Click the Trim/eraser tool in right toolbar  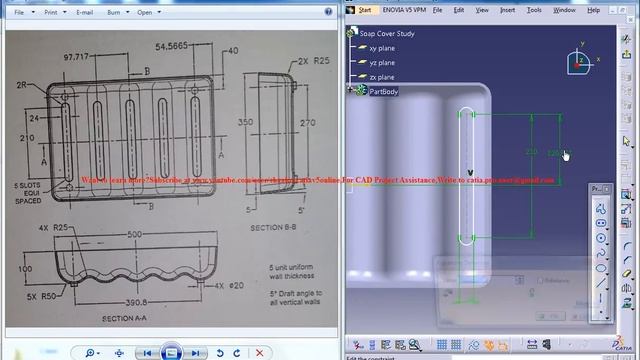click(x=627, y=274)
